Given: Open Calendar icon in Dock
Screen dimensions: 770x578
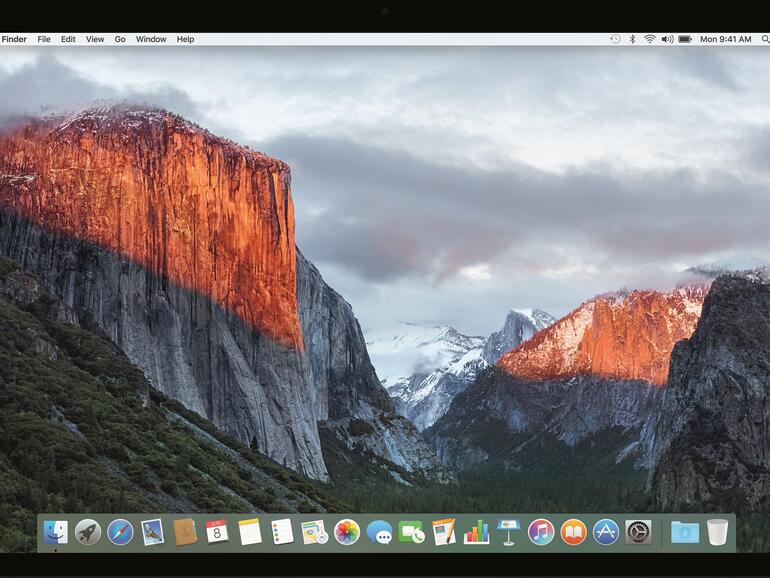Looking at the screenshot, I should [x=217, y=532].
